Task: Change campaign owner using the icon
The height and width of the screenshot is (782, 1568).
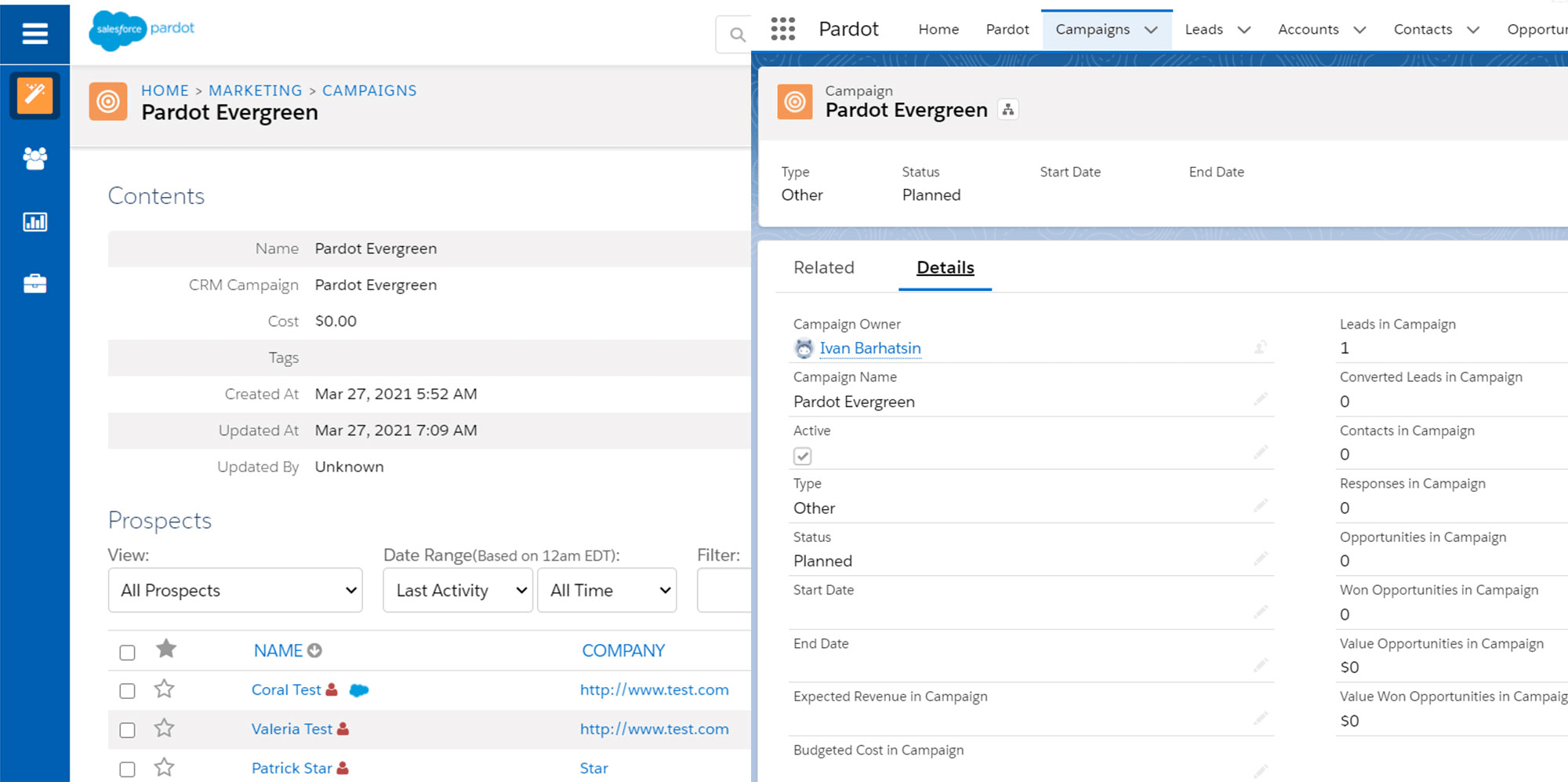Action: point(1261,347)
